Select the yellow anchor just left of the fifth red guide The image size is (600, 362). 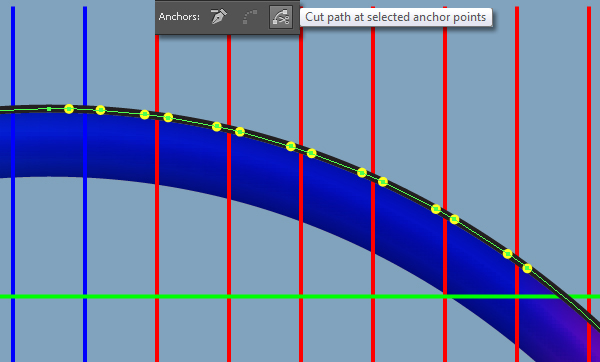[x=436, y=209]
